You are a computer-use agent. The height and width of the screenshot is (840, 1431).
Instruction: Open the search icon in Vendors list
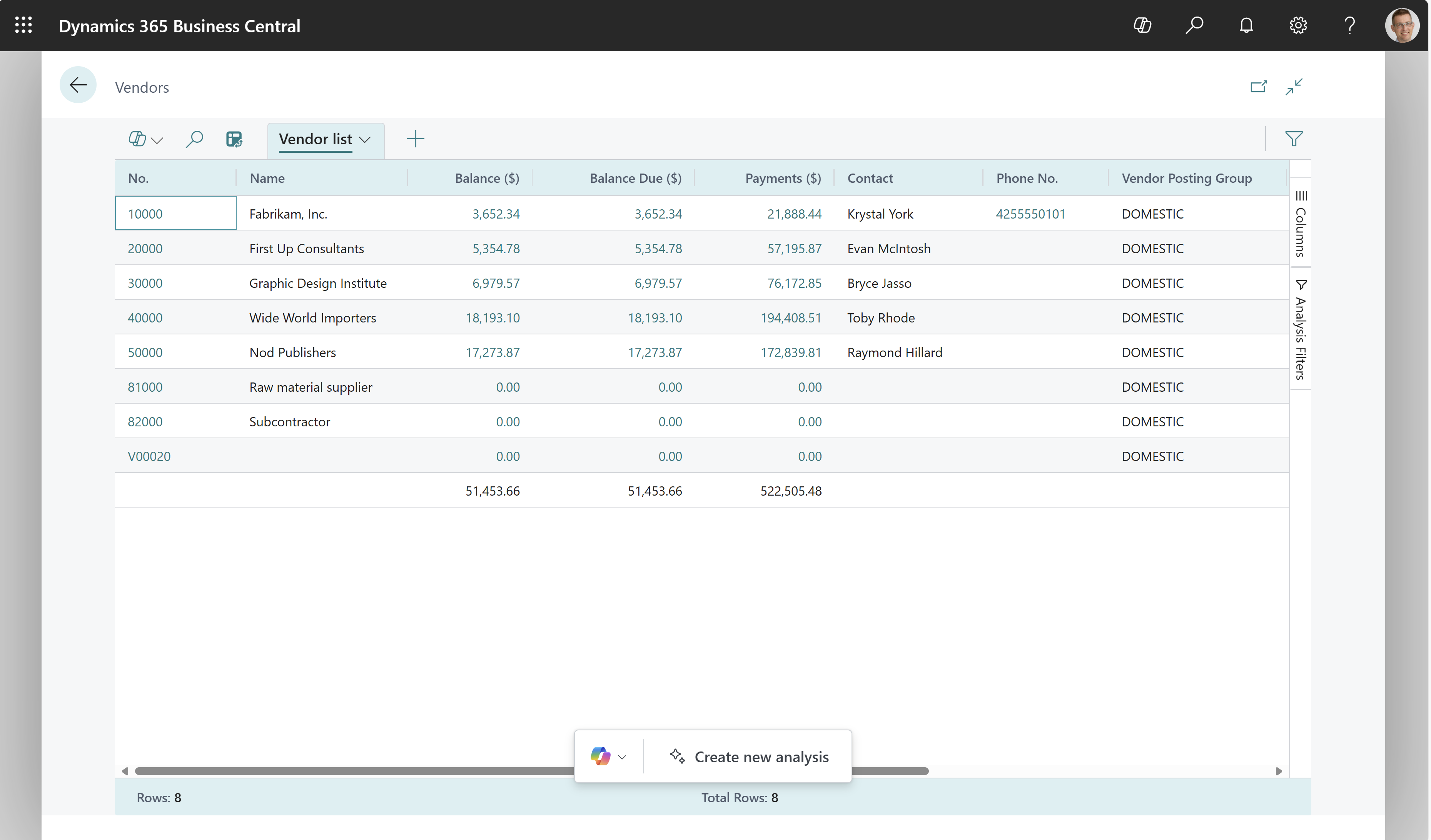(195, 139)
